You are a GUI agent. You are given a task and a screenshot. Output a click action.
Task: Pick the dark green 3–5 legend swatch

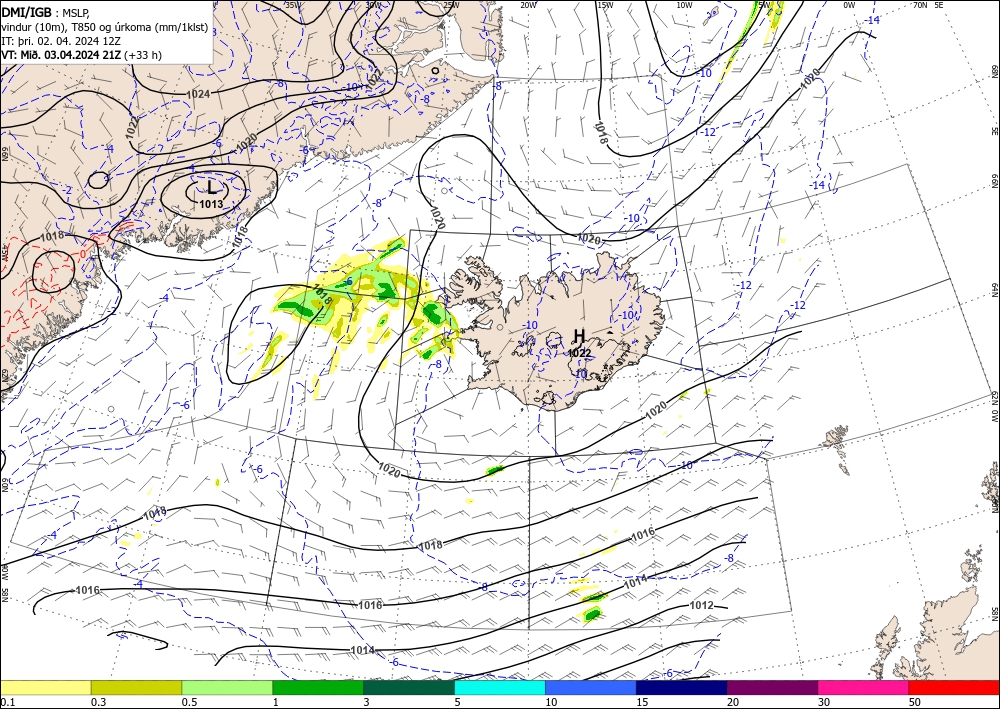[409, 687]
